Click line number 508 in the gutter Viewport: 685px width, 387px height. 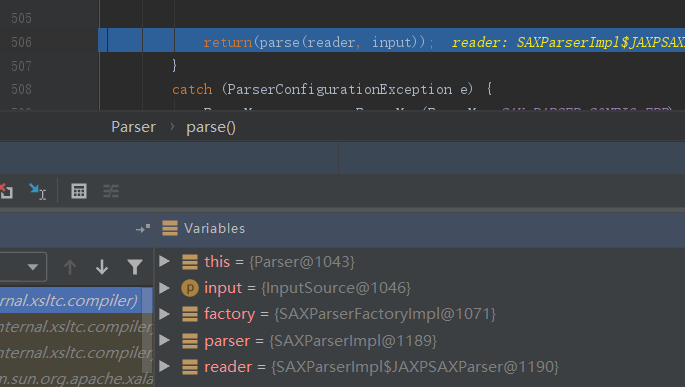(21, 89)
